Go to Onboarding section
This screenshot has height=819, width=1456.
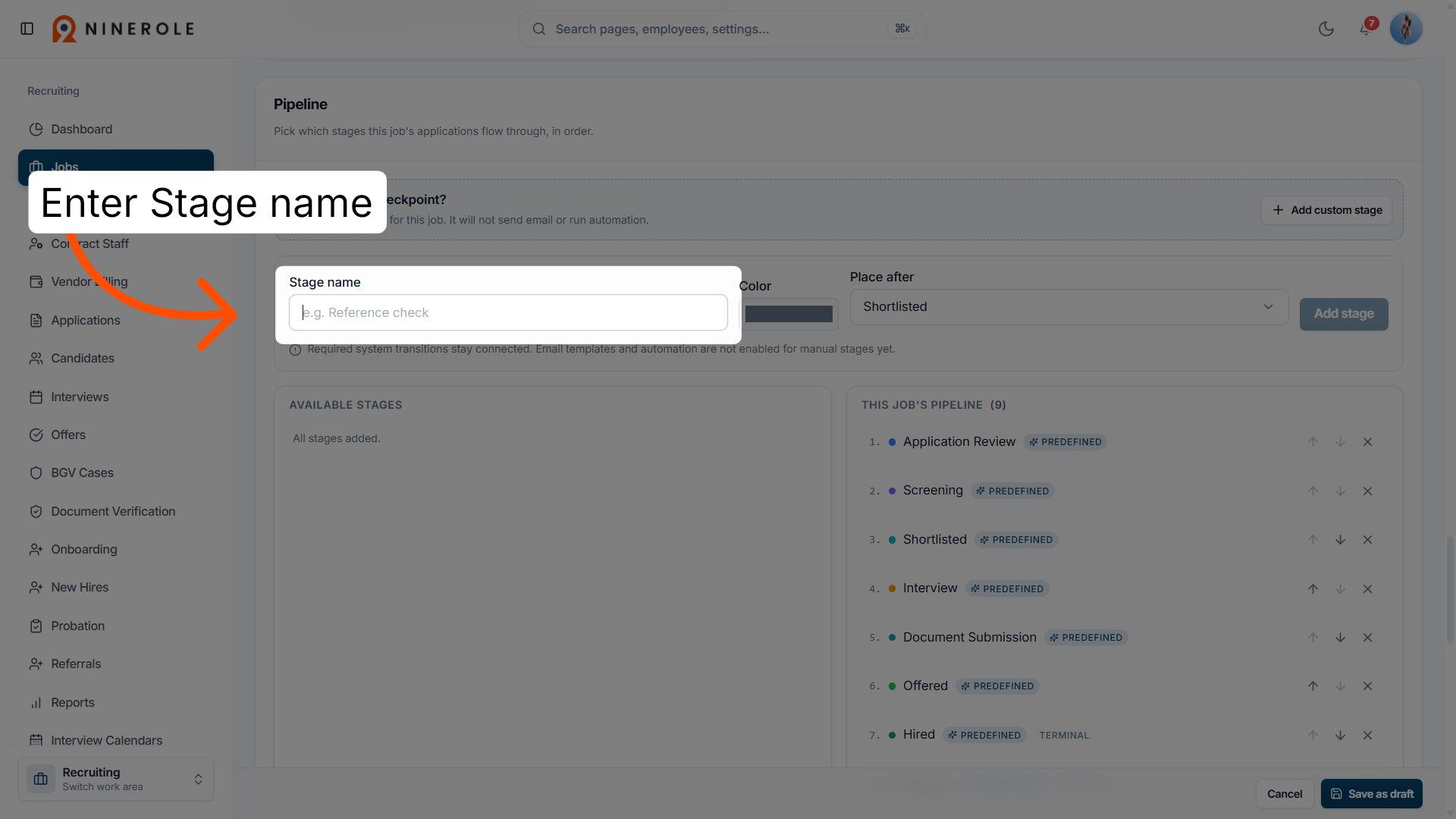point(116,549)
